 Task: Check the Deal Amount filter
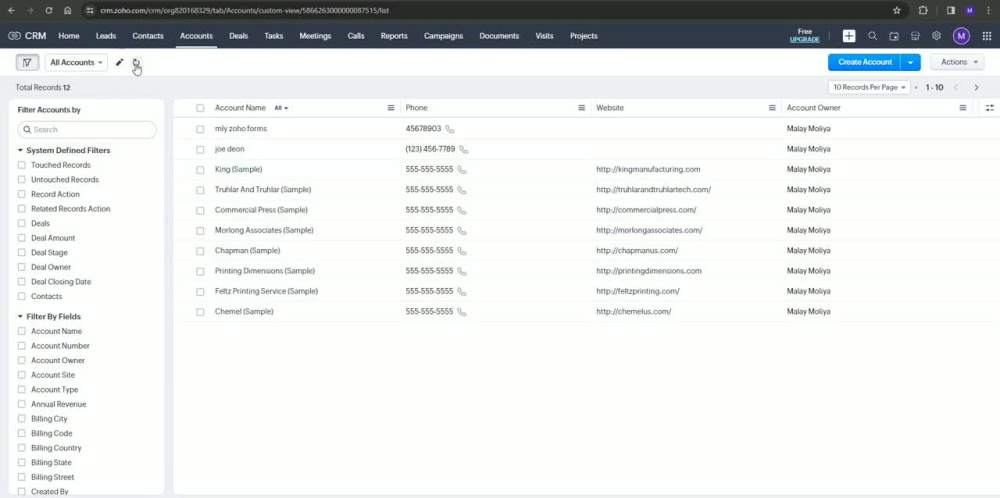coord(22,238)
